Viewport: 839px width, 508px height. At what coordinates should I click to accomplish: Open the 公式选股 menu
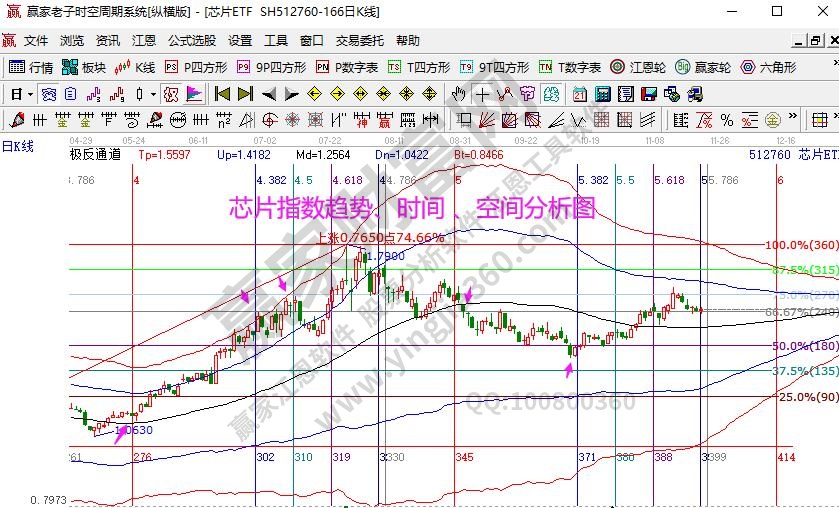(x=192, y=41)
